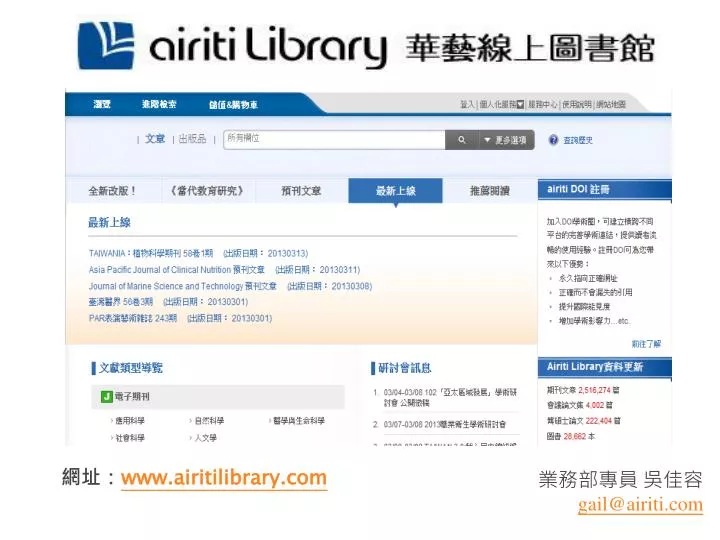Viewport: 720px width, 540px height.
Task: Expand the 更多選項 dropdown
Action: coord(506,140)
